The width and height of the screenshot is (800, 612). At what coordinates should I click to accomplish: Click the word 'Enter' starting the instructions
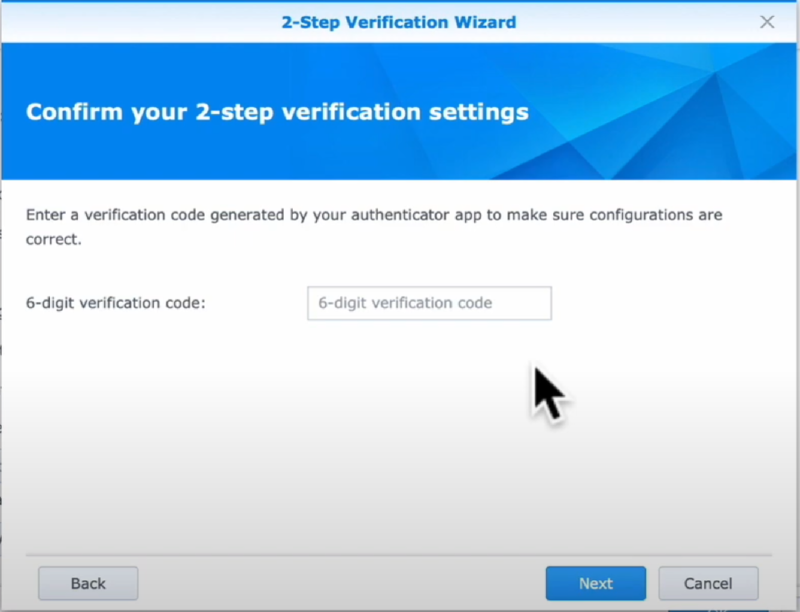(46, 215)
